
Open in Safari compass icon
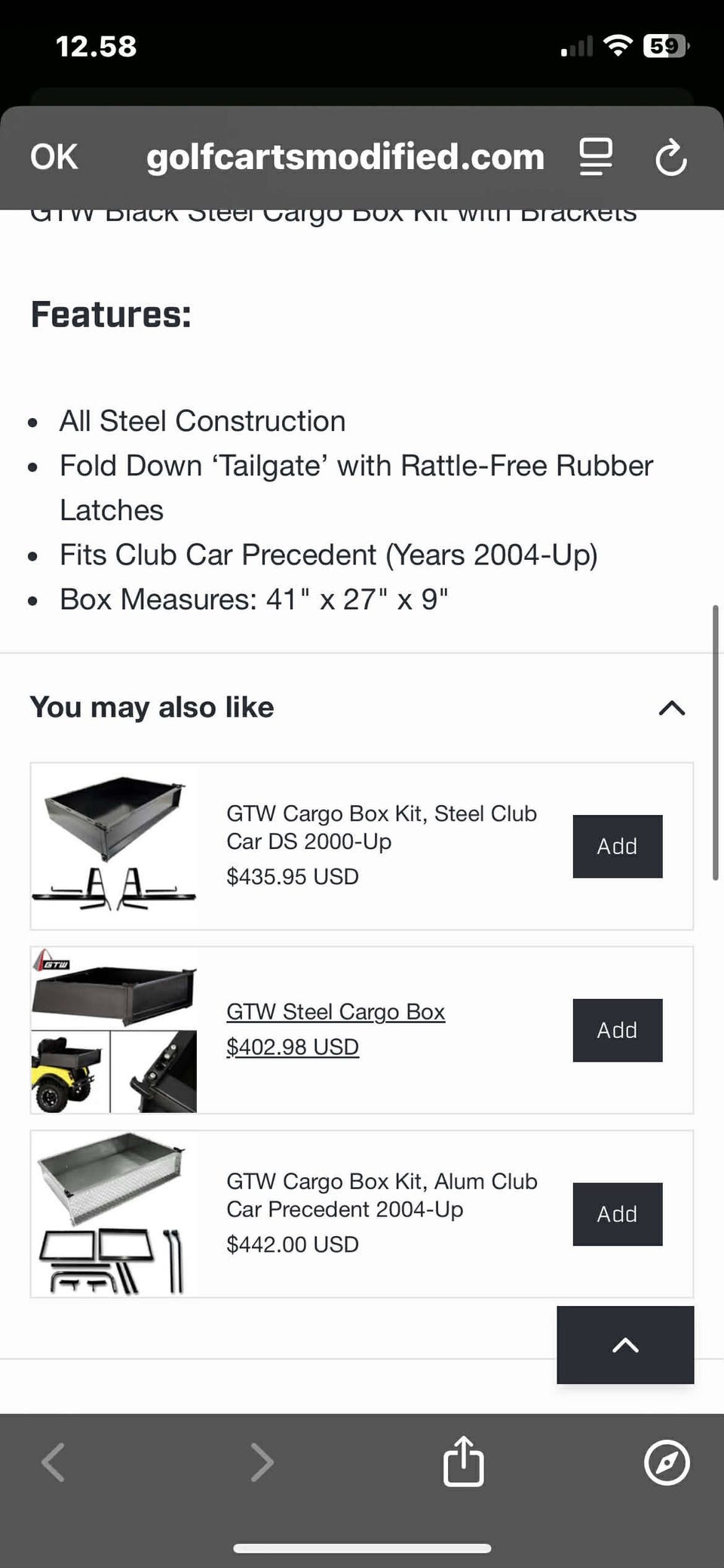click(667, 1462)
